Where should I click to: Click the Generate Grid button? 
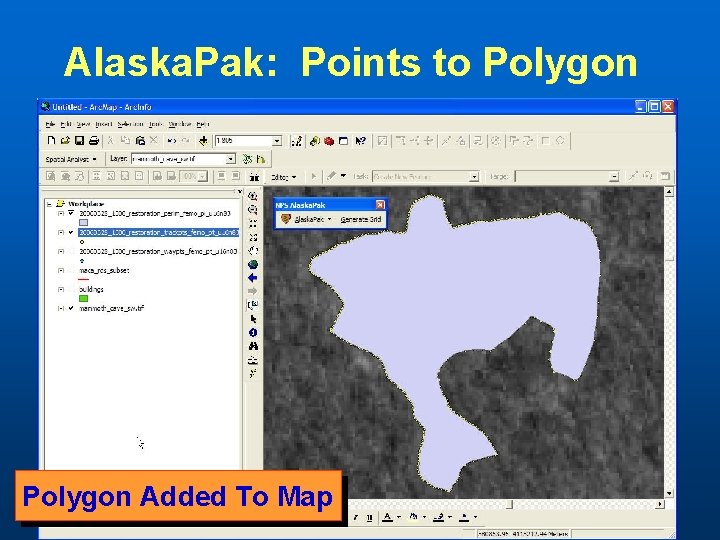tap(361, 219)
